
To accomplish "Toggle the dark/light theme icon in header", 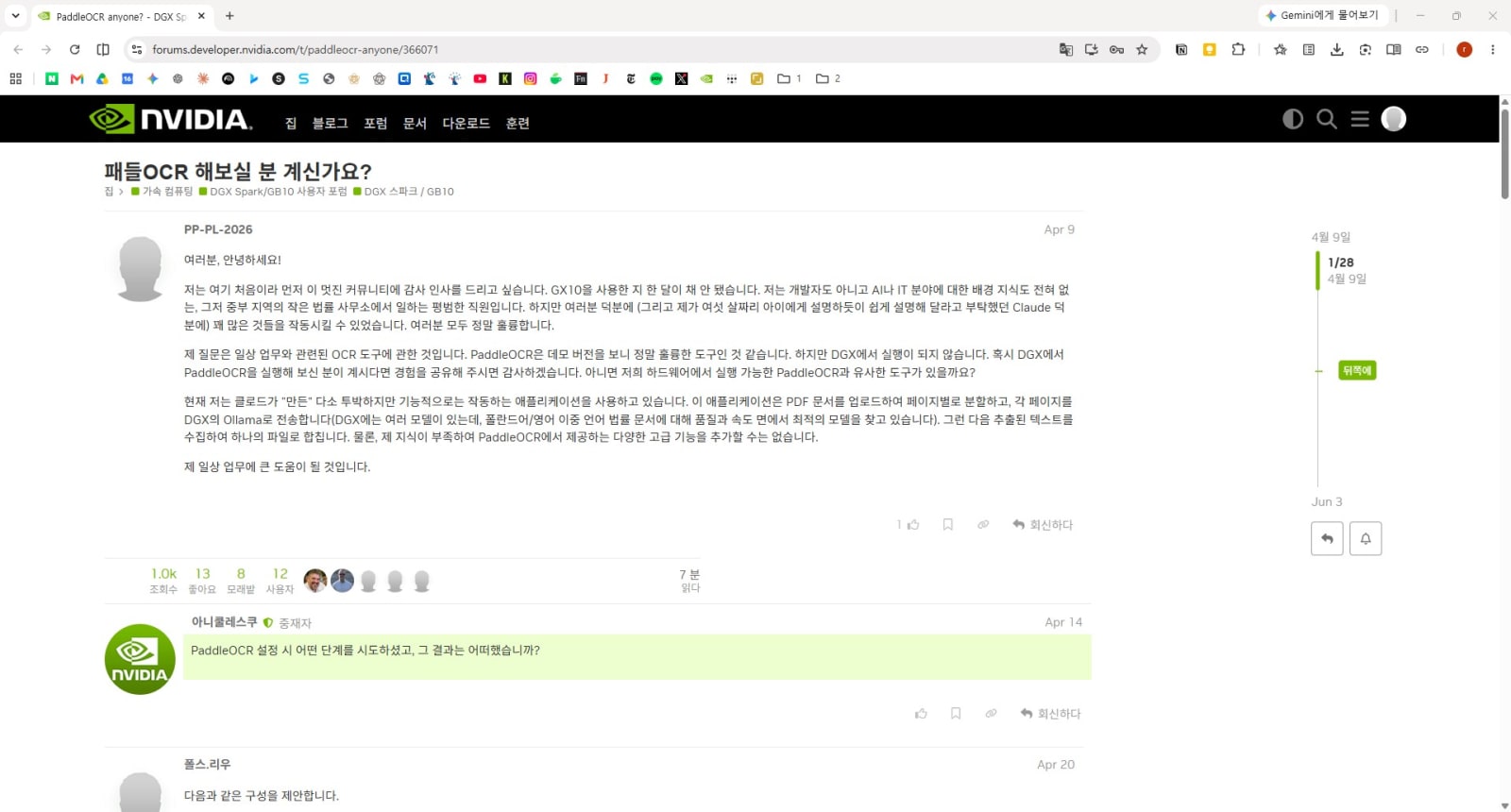I will pos(1293,119).
